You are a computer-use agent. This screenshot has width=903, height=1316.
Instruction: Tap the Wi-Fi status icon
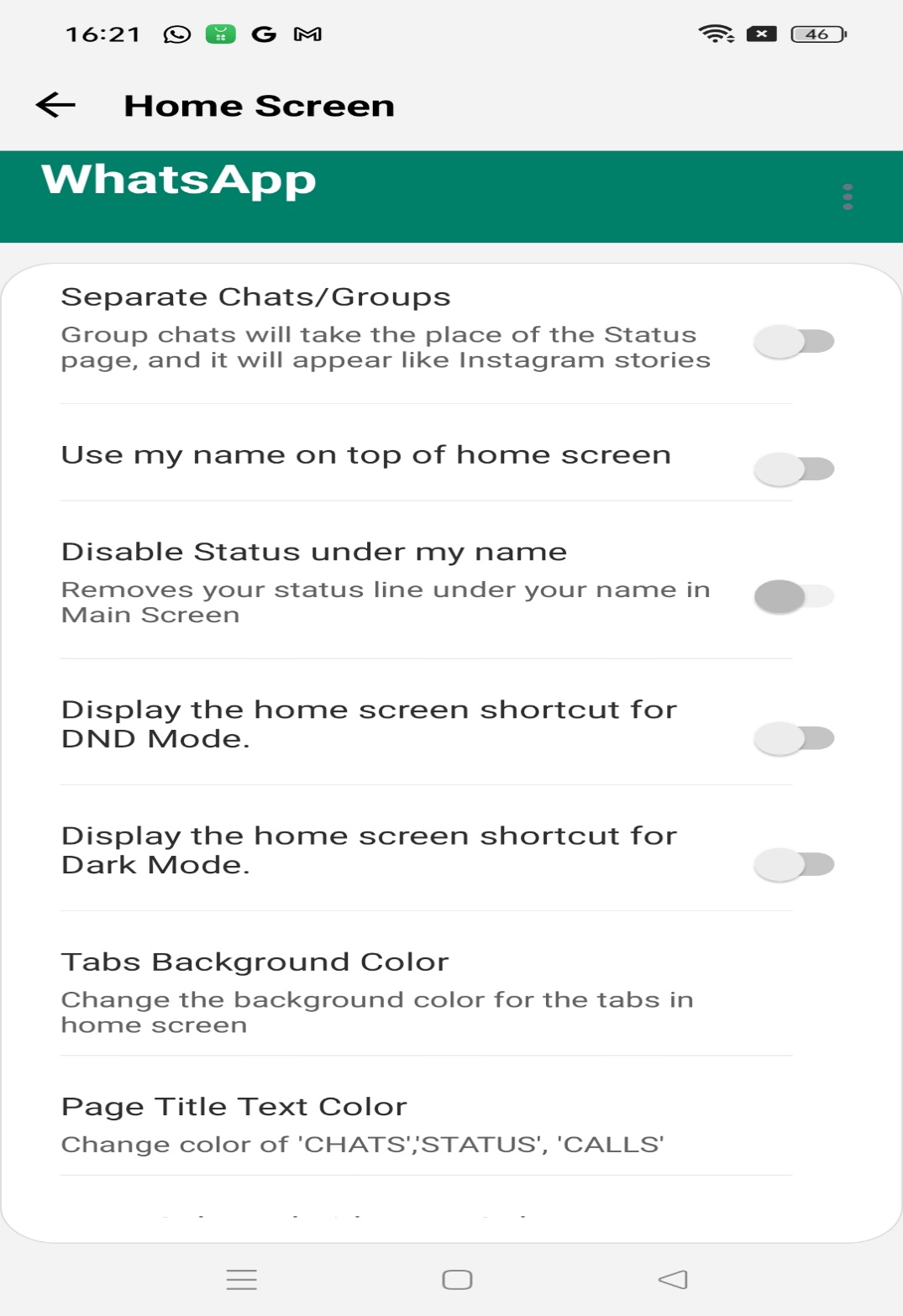click(717, 34)
